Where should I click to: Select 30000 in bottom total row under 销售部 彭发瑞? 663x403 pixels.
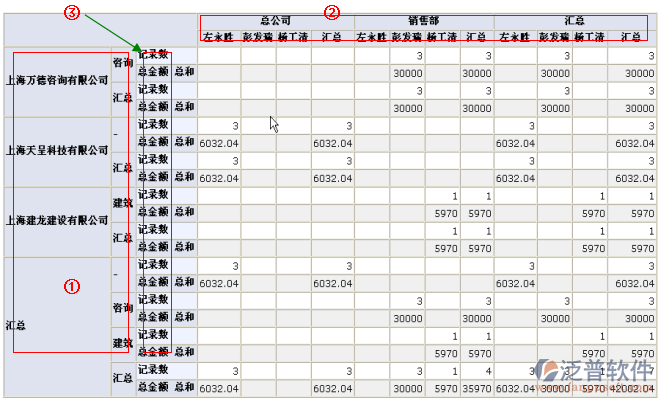tap(408, 389)
